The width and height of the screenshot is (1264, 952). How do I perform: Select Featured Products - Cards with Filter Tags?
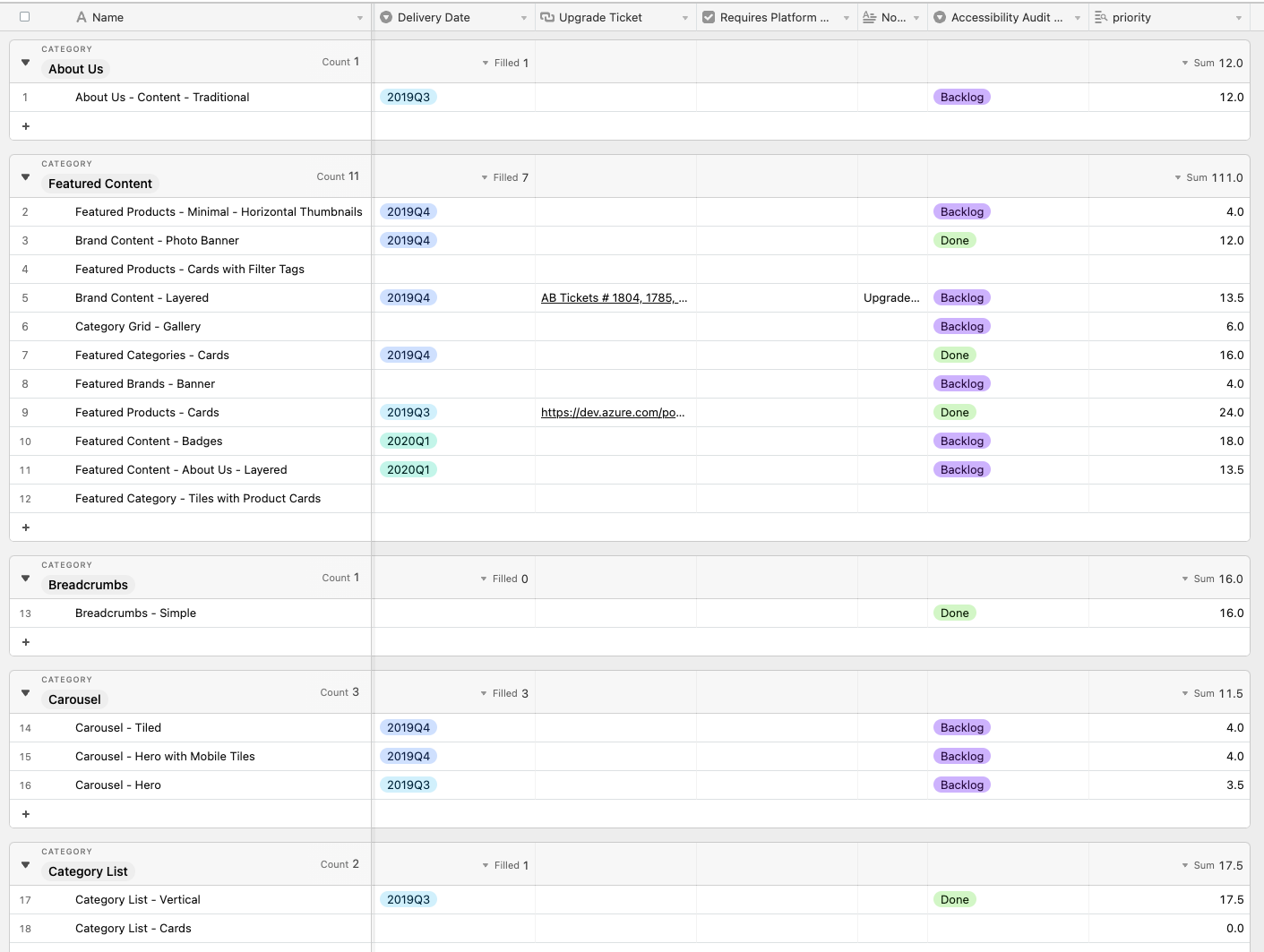click(x=190, y=270)
